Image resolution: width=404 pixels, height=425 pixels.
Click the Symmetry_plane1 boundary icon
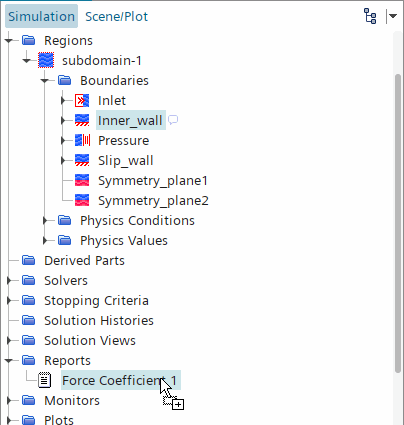(x=82, y=180)
